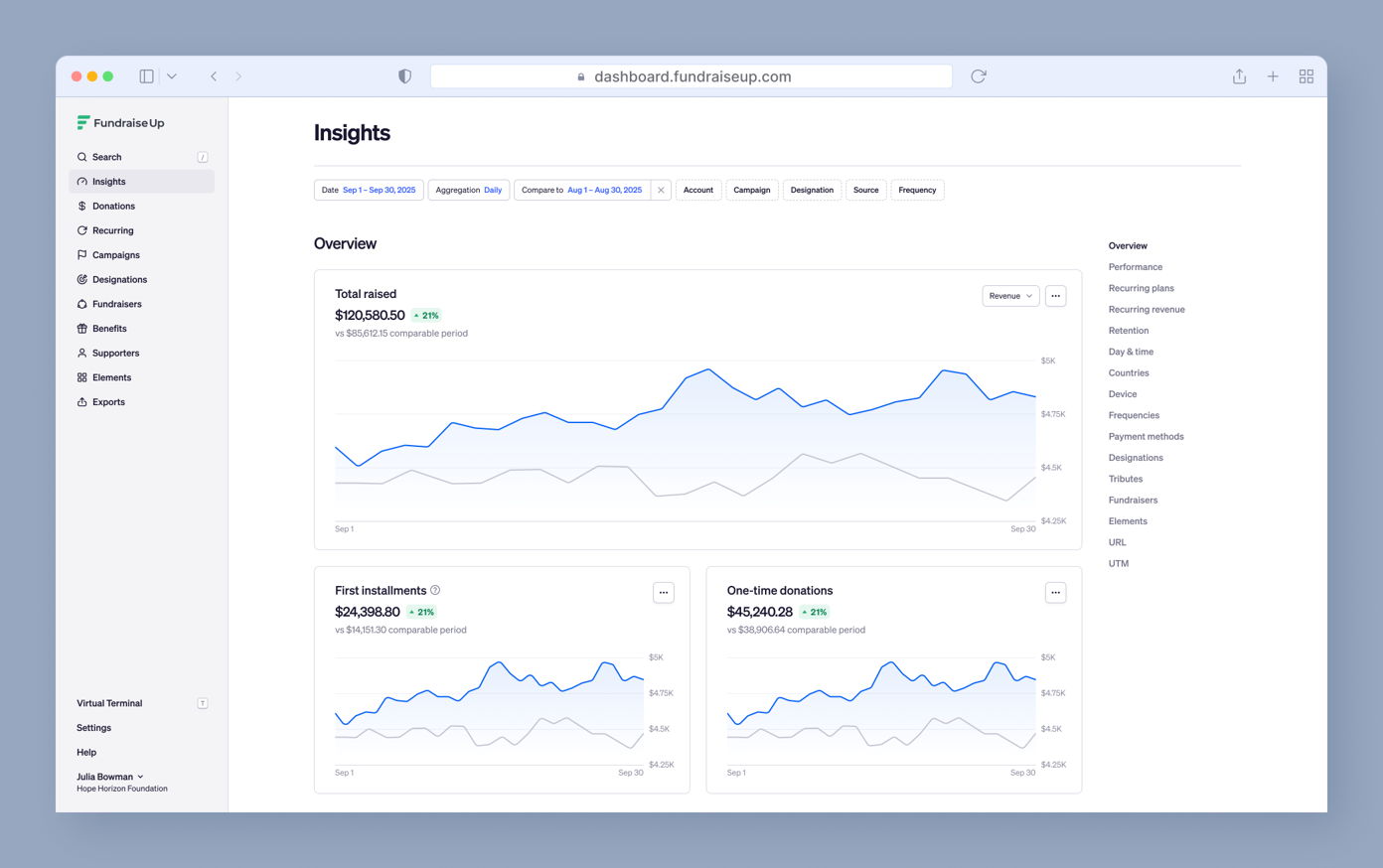Open the Aggregation Daily dropdown
This screenshot has width=1383, height=868.
[468, 190]
